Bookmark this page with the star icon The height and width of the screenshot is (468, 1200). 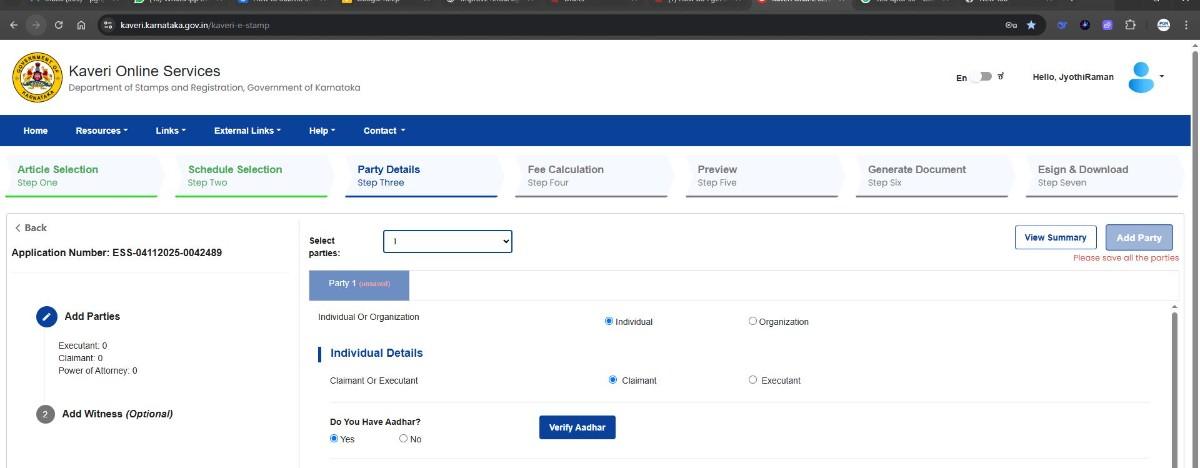1031,25
